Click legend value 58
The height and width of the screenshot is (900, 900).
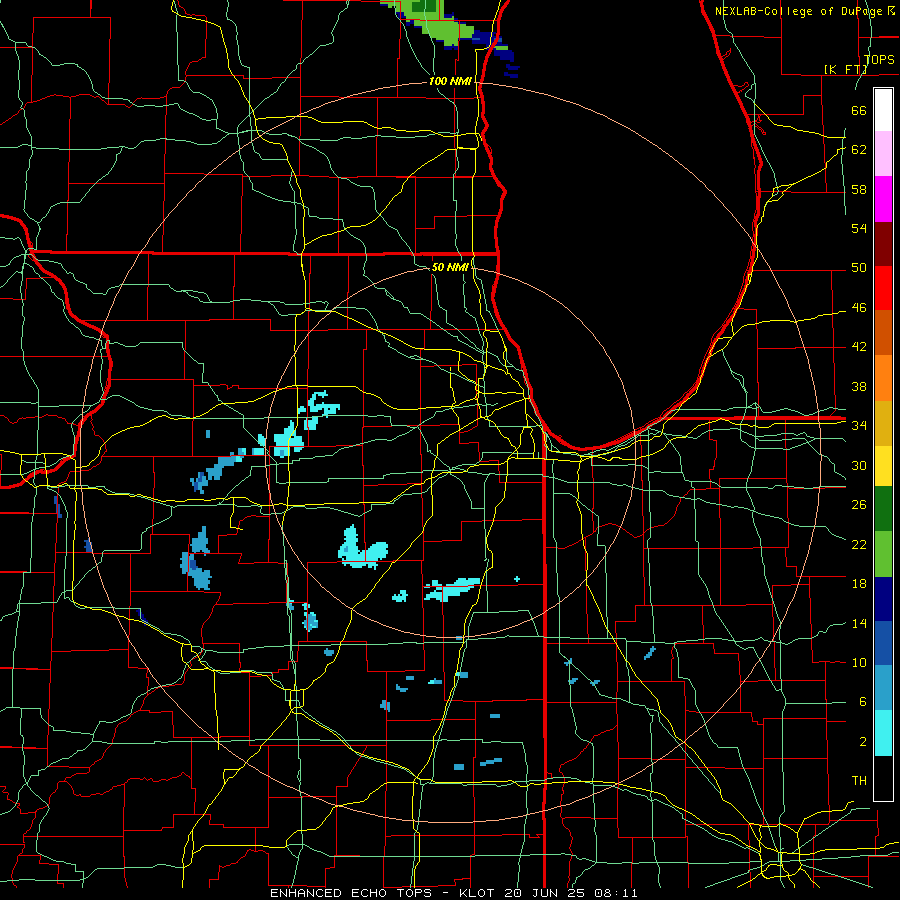[859, 189]
